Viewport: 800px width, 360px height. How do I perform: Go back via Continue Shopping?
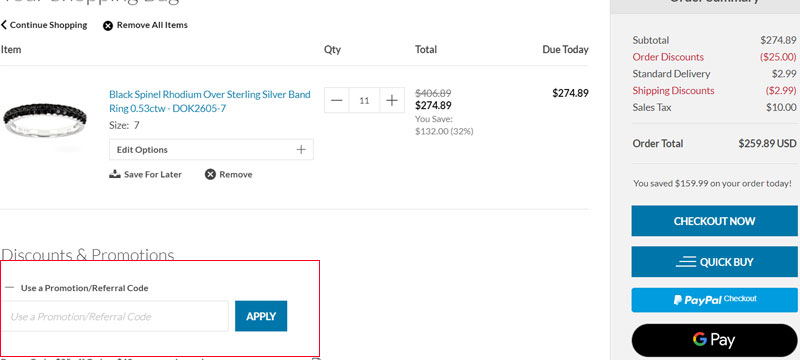click(44, 25)
